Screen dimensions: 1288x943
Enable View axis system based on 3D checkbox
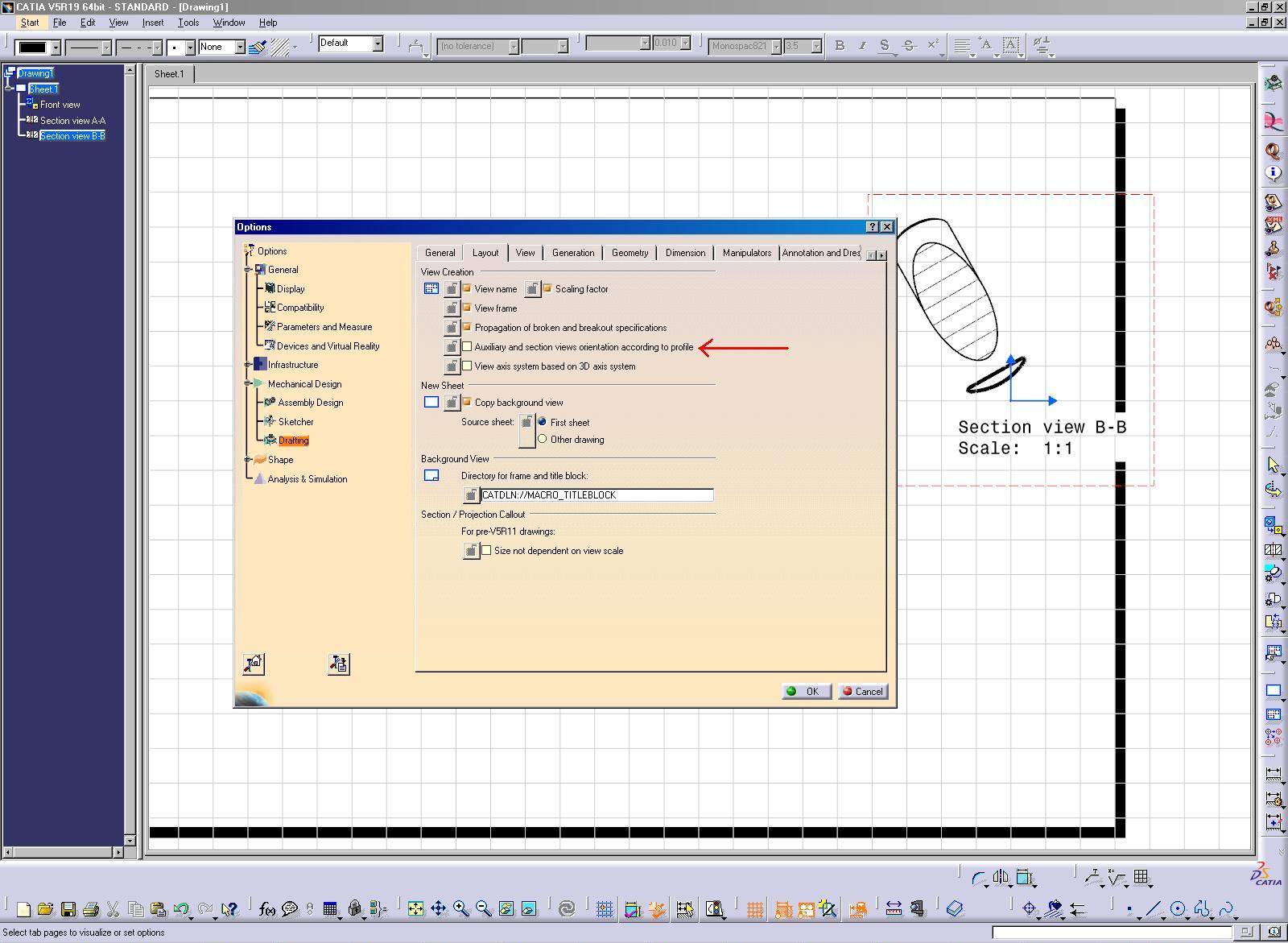[467, 366]
